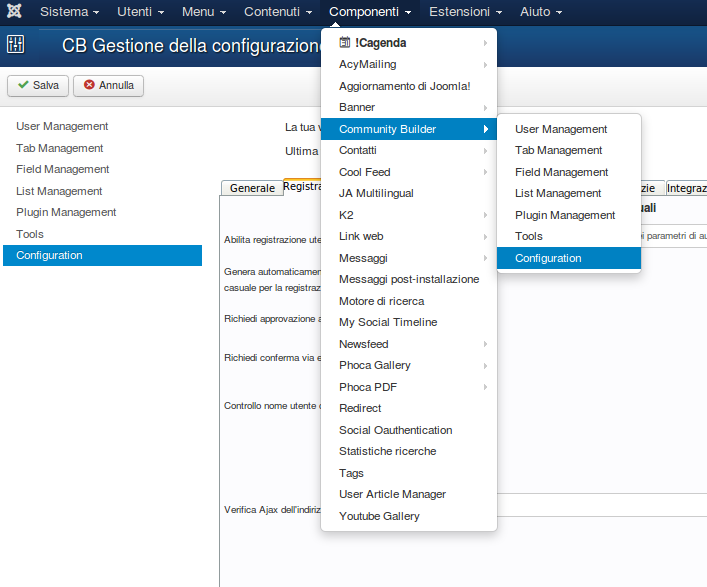The height and width of the screenshot is (587, 707).
Task: Select JA Multilingual from Componenti menu
Action: click(x=409, y=193)
